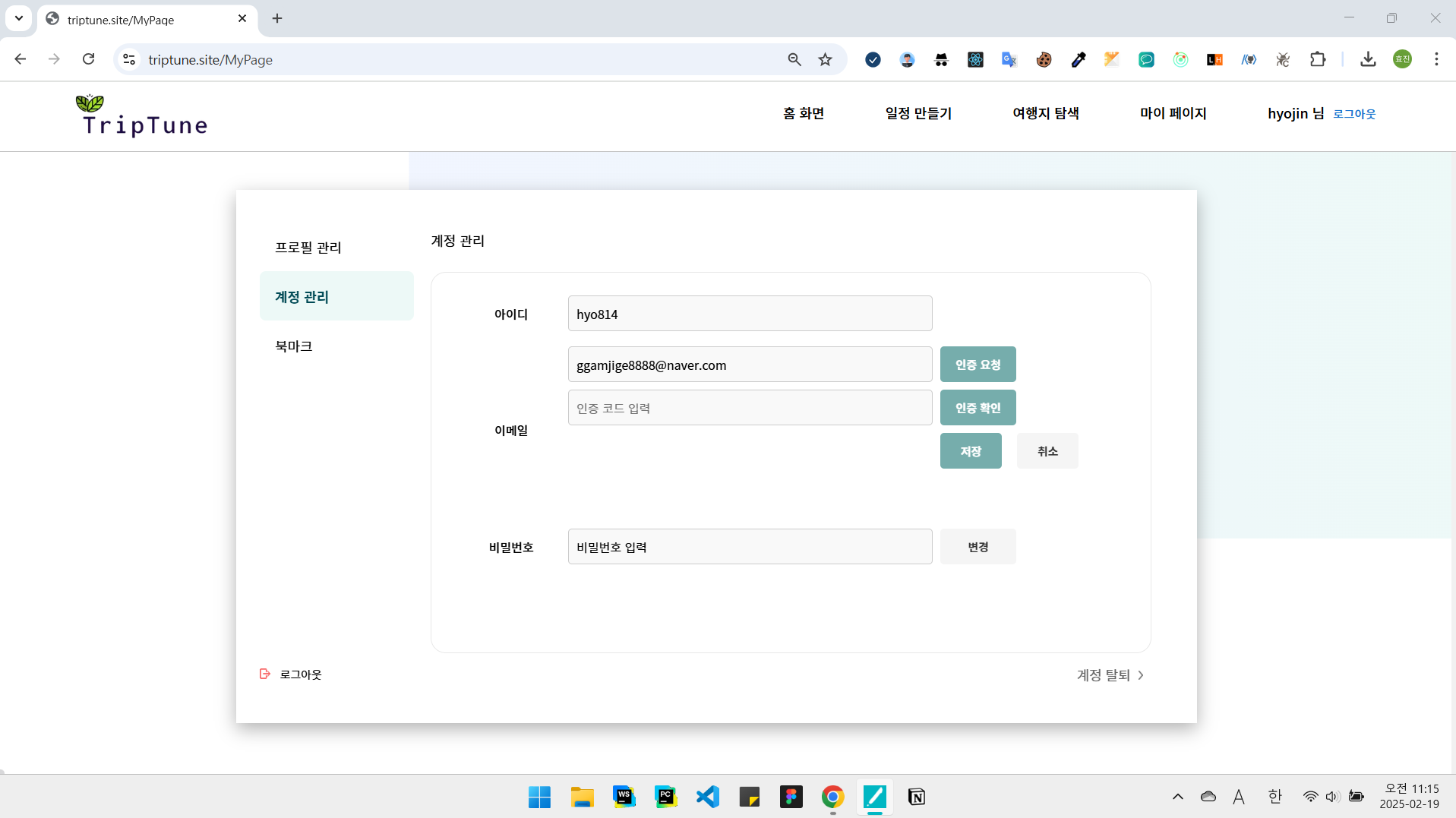This screenshot has height=818, width=1456.
Task: Open Figma from the taskbar
Action: click(791, 797)
